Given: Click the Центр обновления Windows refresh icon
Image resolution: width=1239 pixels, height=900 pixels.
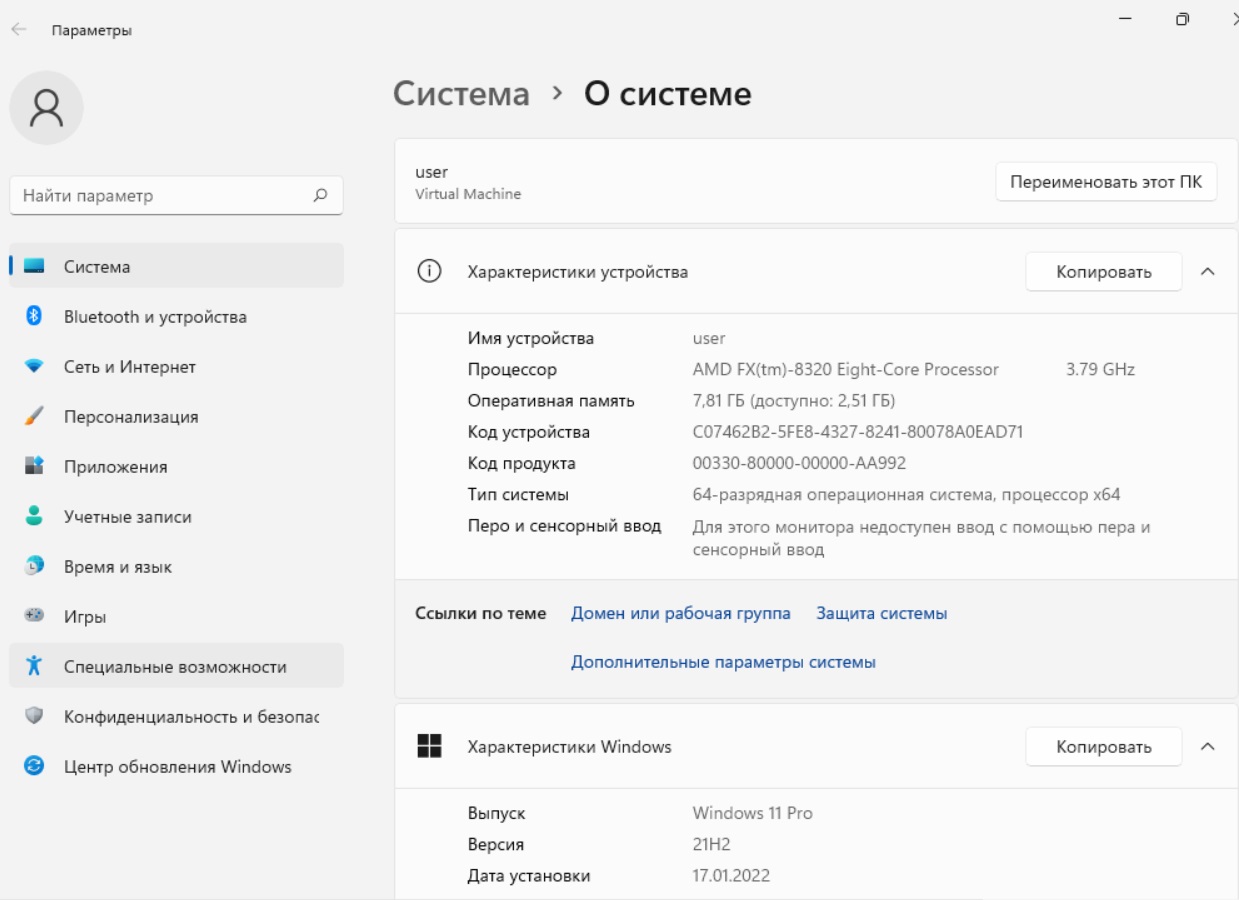Looking at the screenshot, I should tap(34, 767).
